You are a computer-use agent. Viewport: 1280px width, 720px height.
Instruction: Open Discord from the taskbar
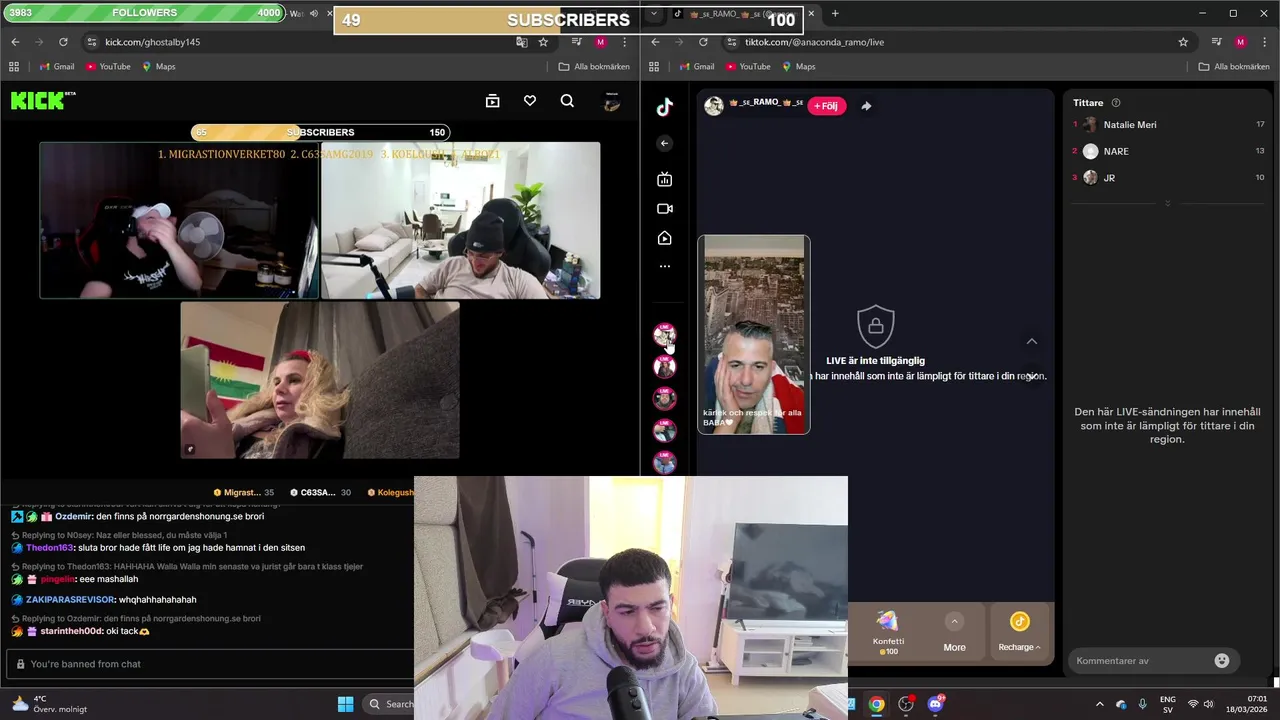click(936, 704)
